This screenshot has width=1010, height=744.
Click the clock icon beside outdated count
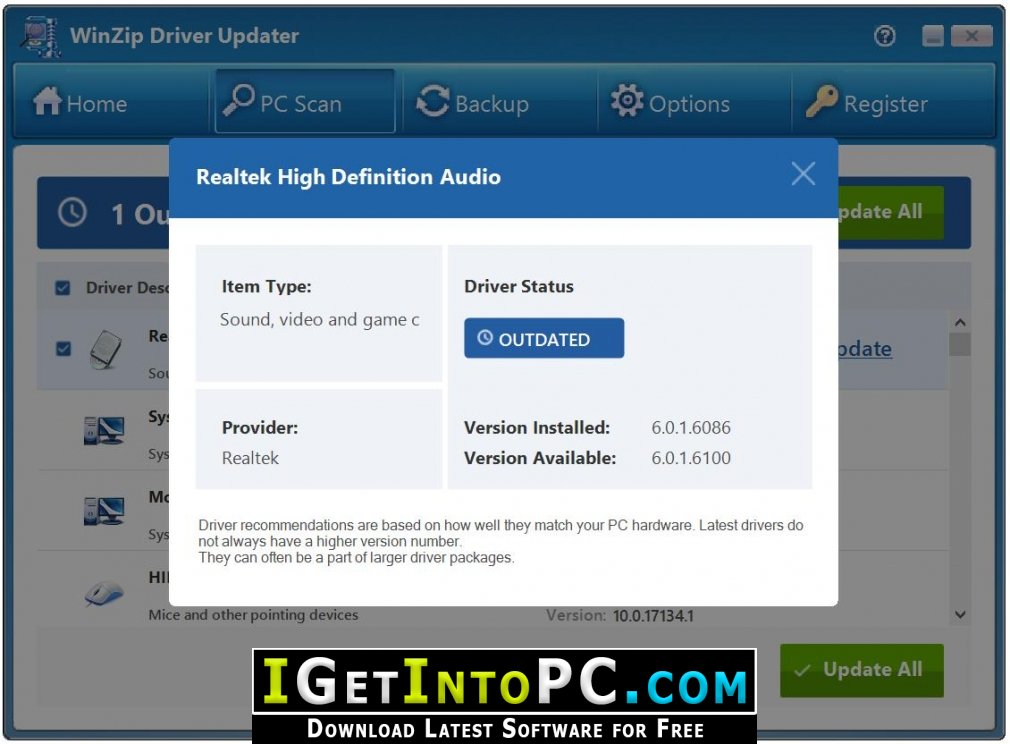click(x=72, y=212)
